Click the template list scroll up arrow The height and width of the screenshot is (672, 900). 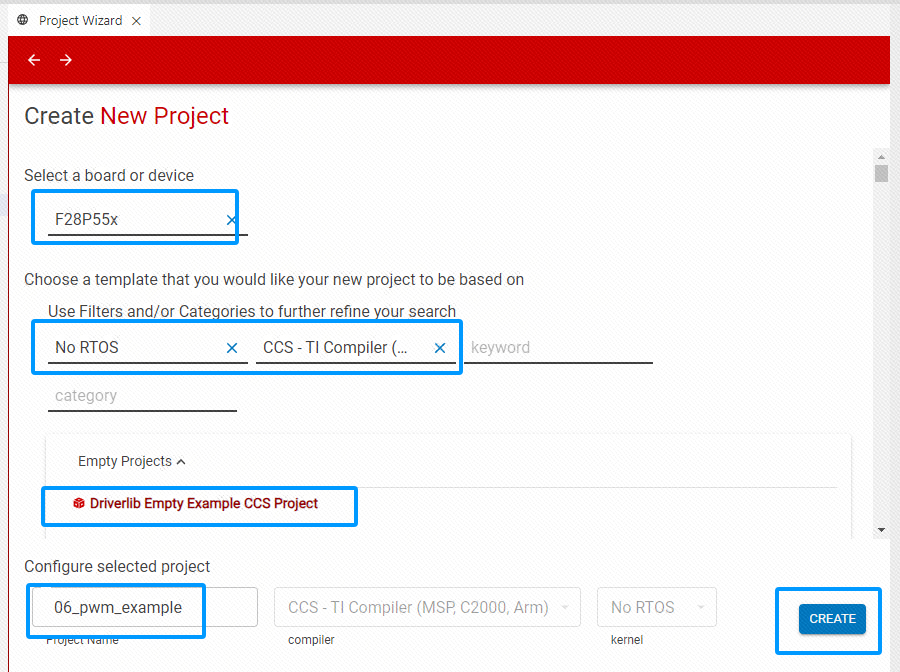(881, 157)
